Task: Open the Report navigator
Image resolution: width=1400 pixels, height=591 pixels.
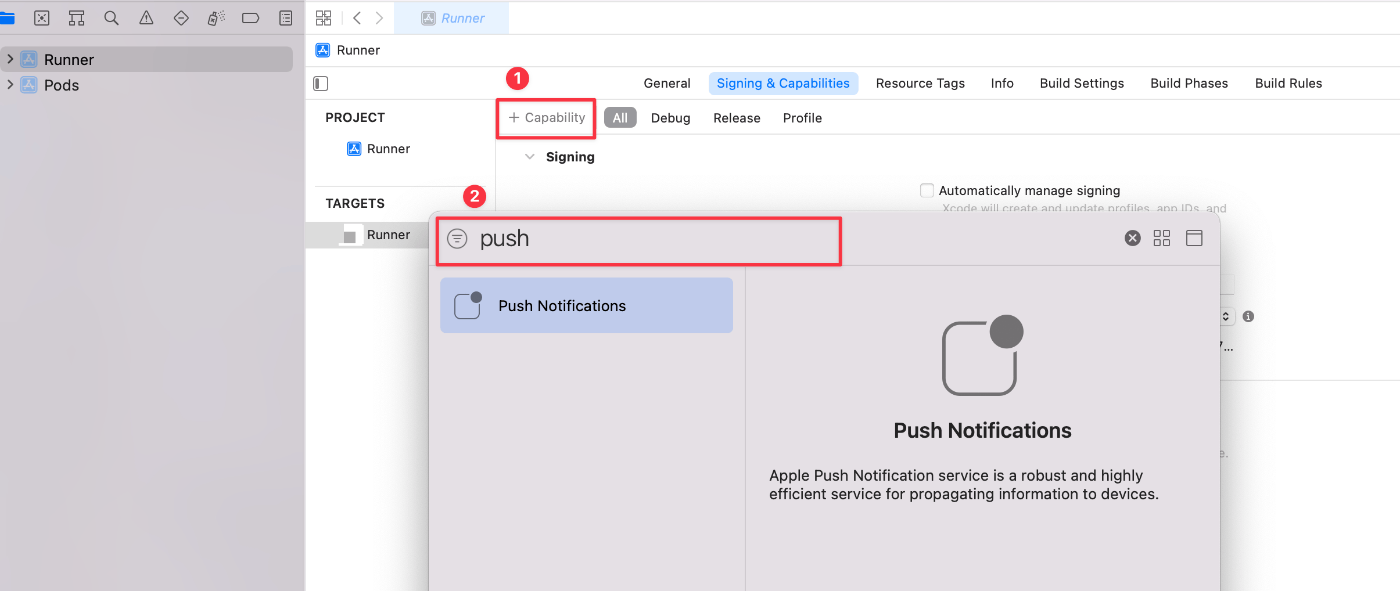Action: pyautogui.click(x=286, y=18)
